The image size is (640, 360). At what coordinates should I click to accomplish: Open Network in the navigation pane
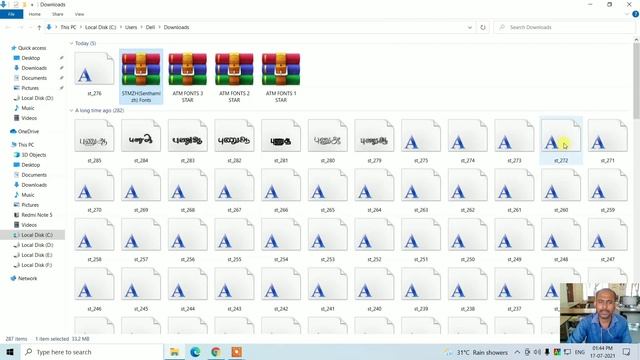click(27, 278)
